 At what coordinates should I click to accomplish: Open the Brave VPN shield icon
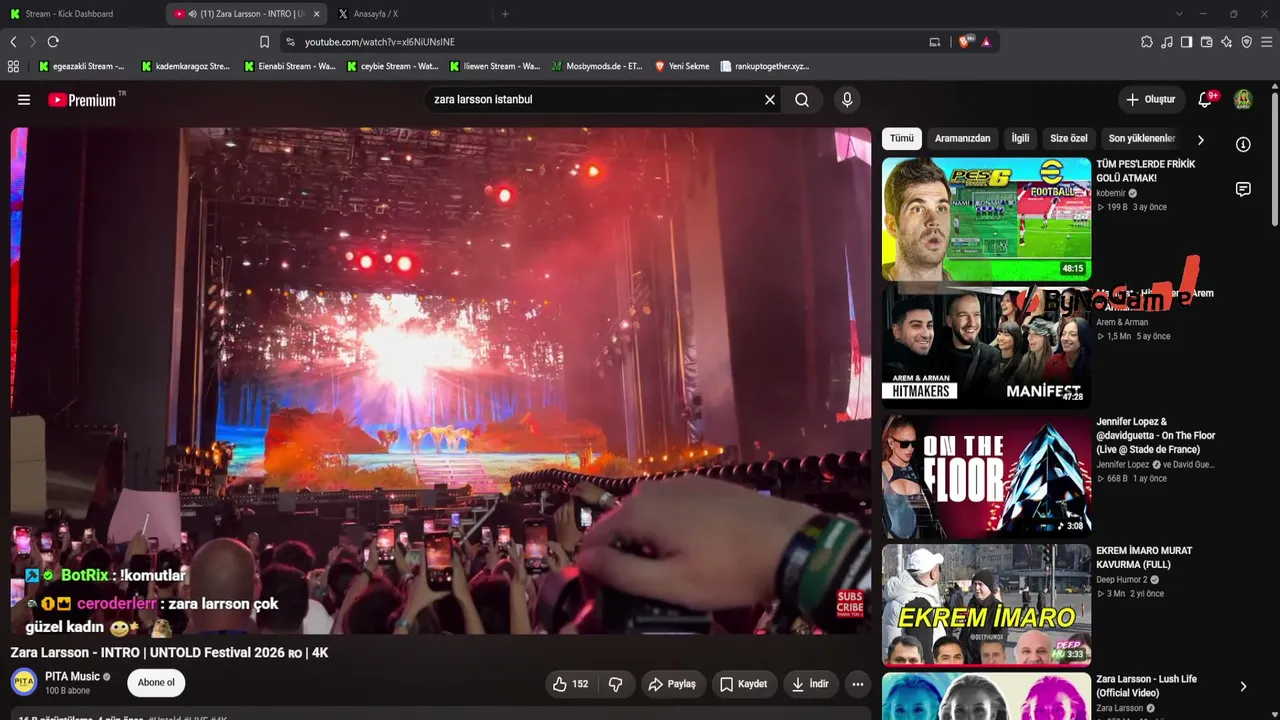point(1247,42)
